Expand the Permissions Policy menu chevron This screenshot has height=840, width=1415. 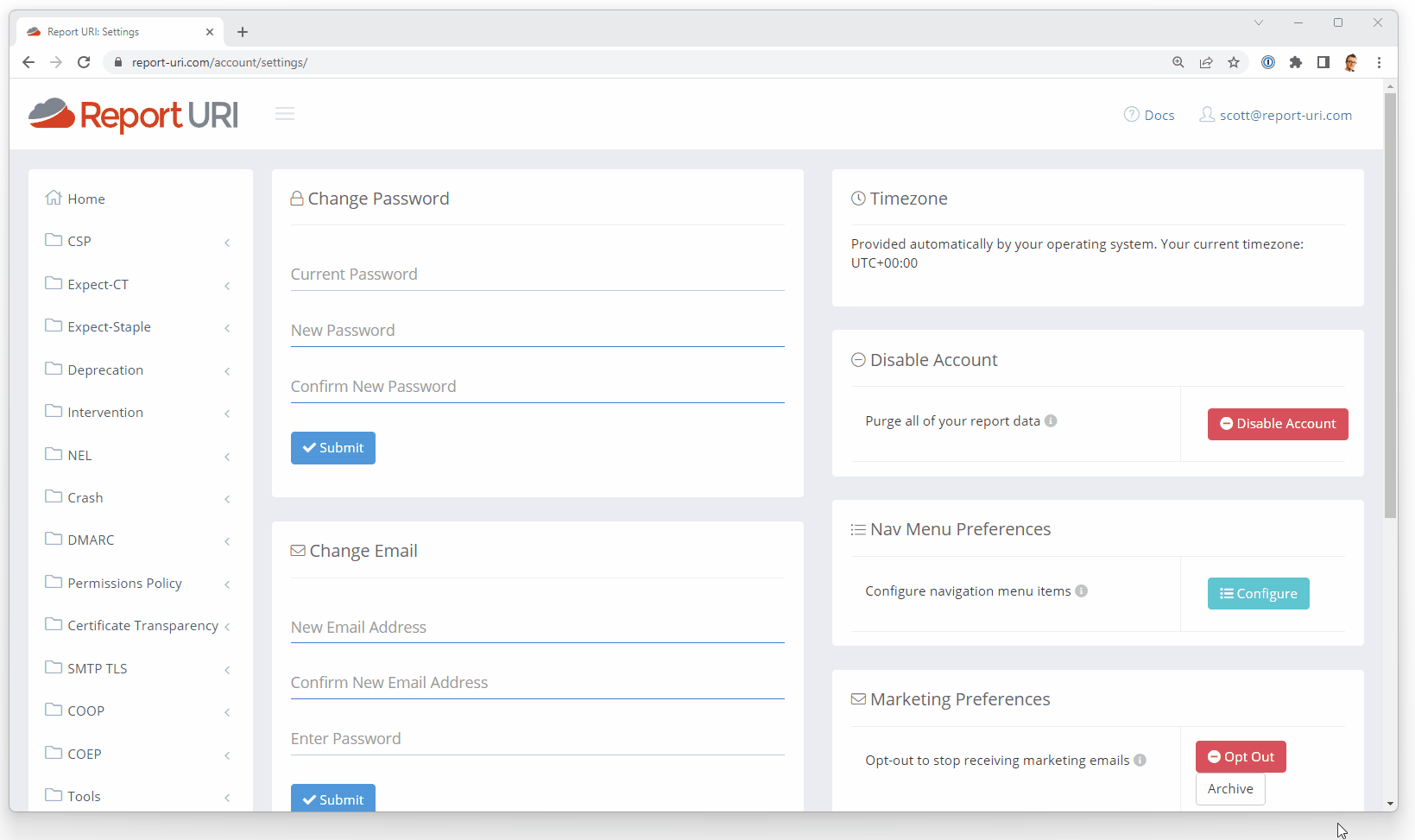click(x=227, y=584)
